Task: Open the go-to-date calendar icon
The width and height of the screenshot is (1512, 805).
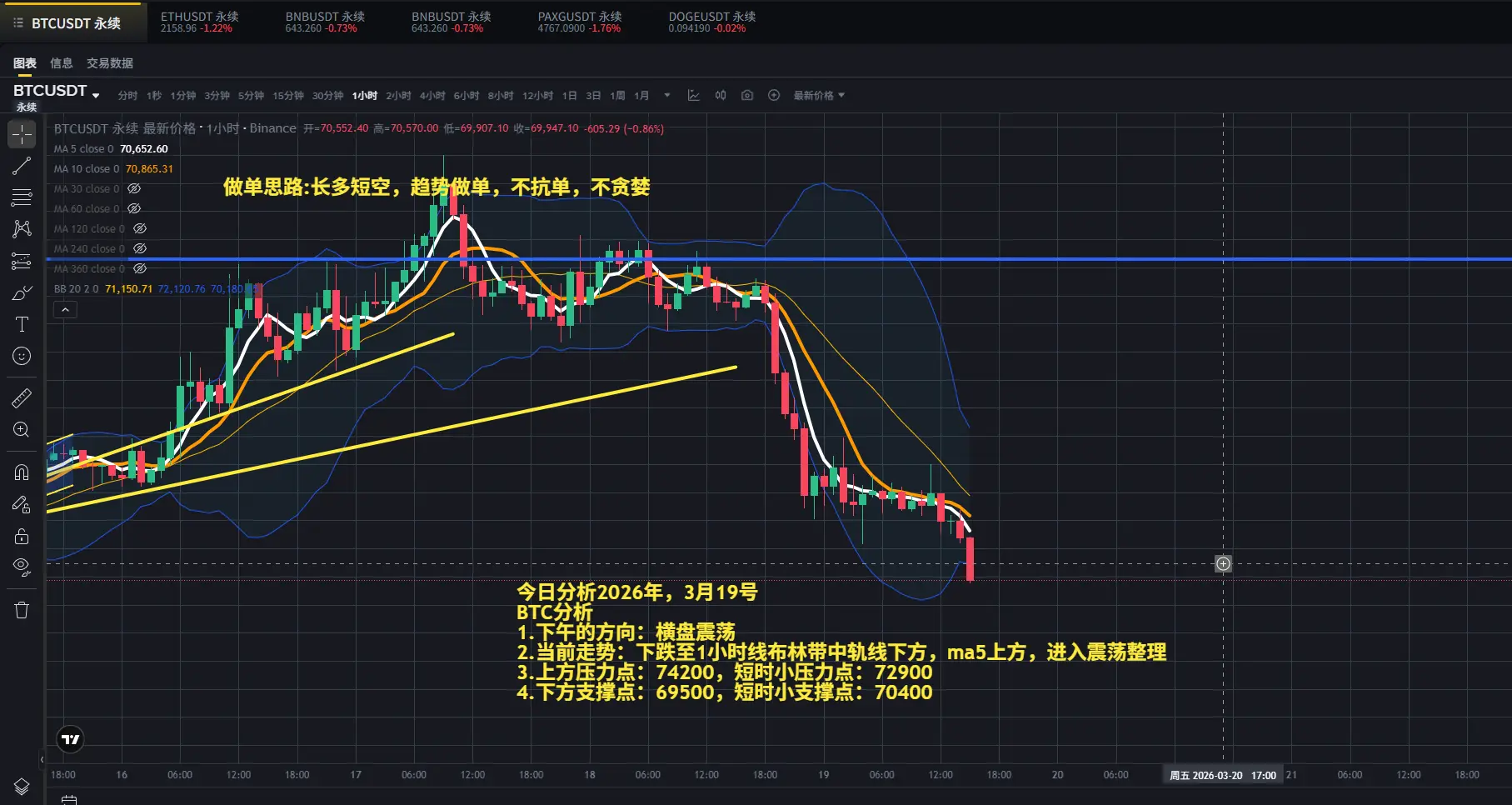Action: (x=69, y=800)
